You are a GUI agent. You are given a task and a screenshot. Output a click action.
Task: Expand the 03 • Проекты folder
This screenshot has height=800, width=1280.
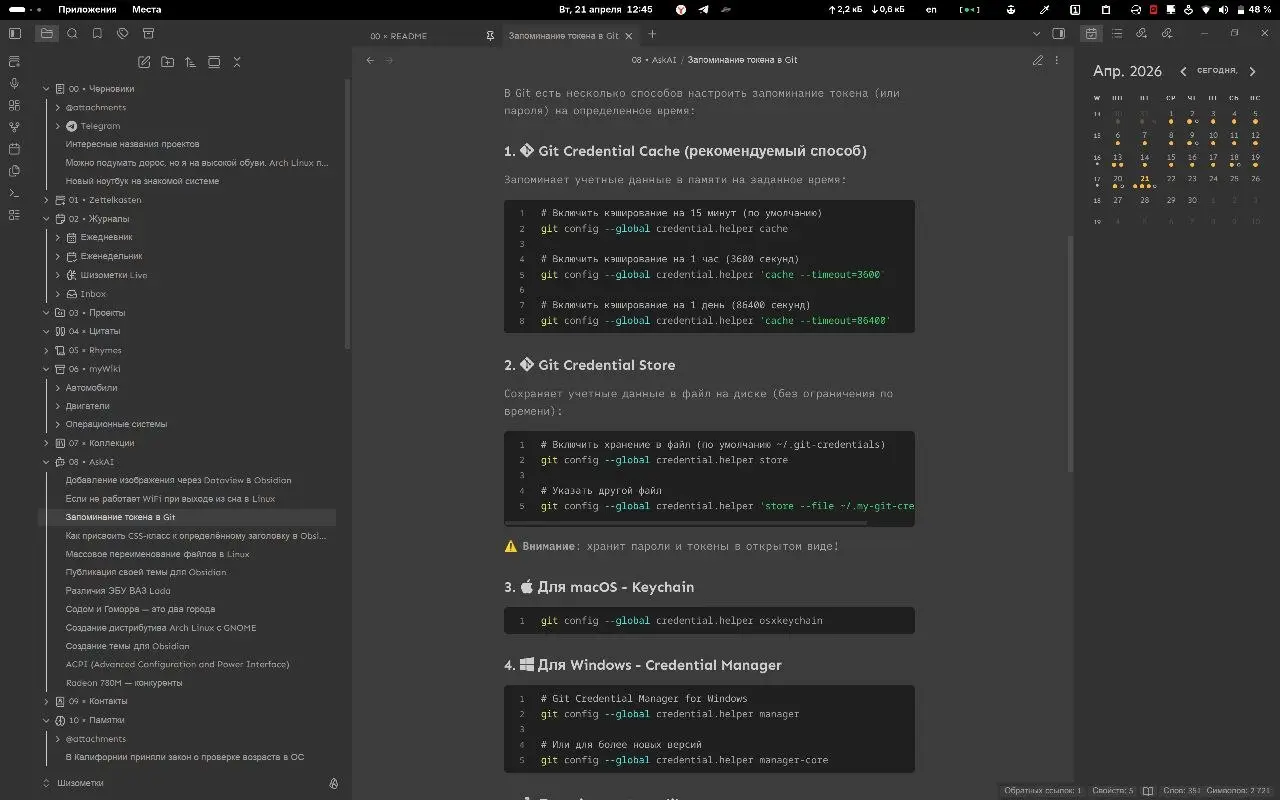[46, 313]
